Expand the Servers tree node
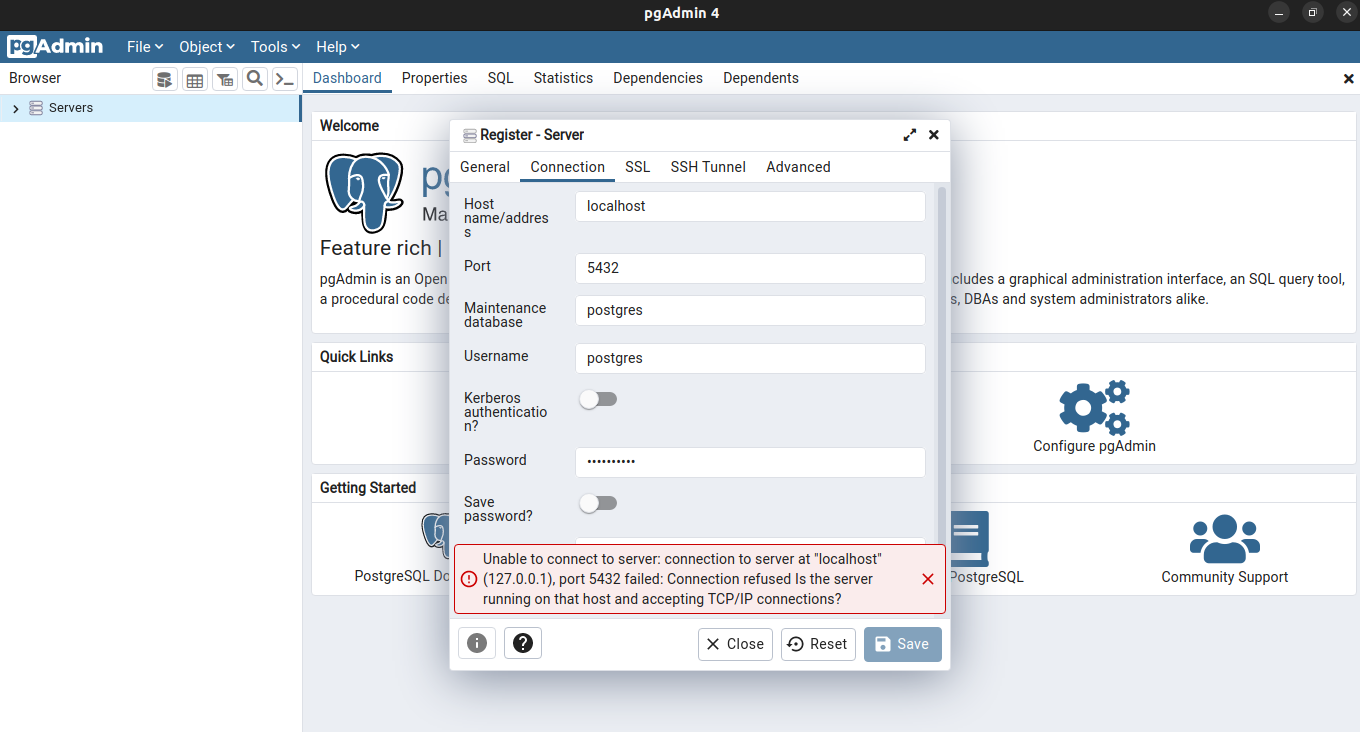This screenshot has height=732, width=1360. click(x=15, y=108)
